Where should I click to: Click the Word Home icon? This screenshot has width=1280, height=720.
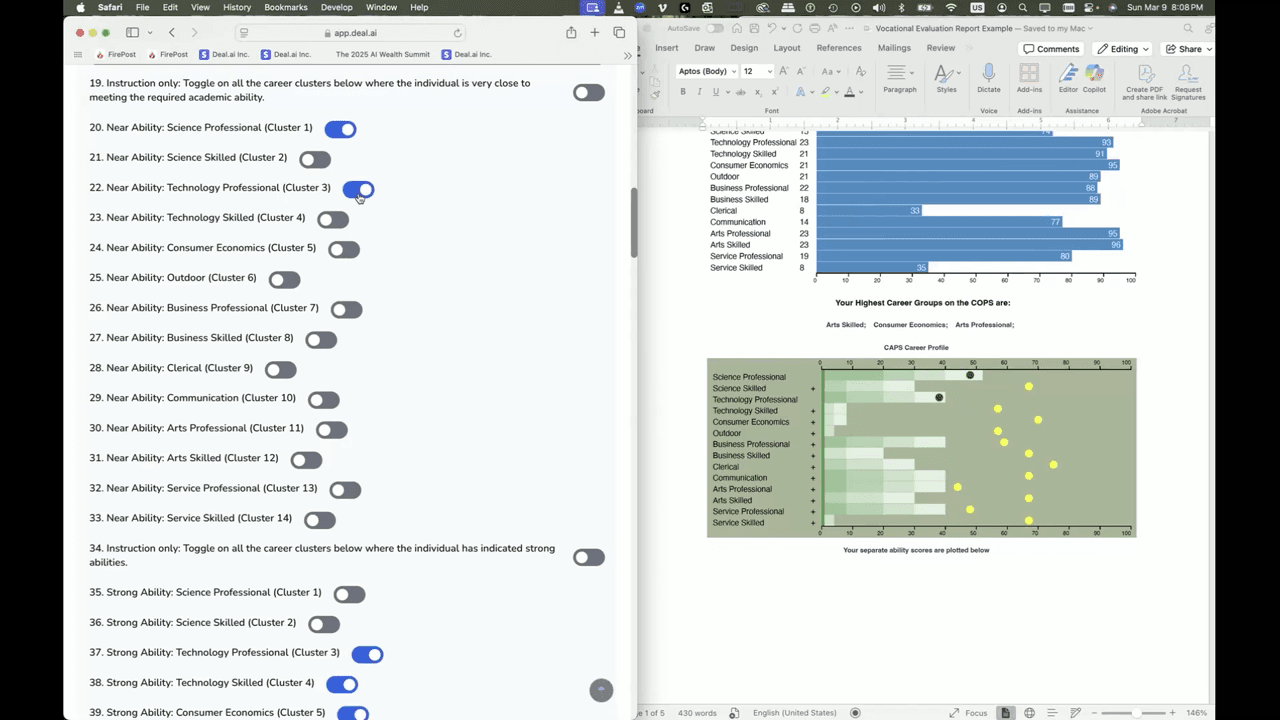tap(735, 28)
